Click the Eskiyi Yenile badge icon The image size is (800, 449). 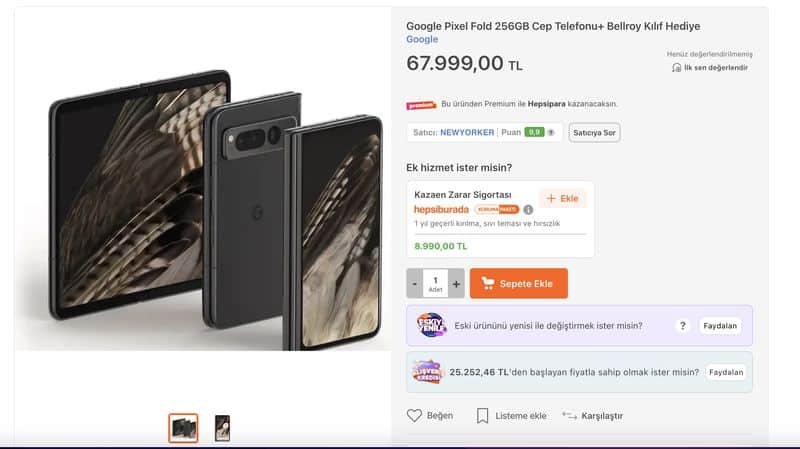[431, 325]
